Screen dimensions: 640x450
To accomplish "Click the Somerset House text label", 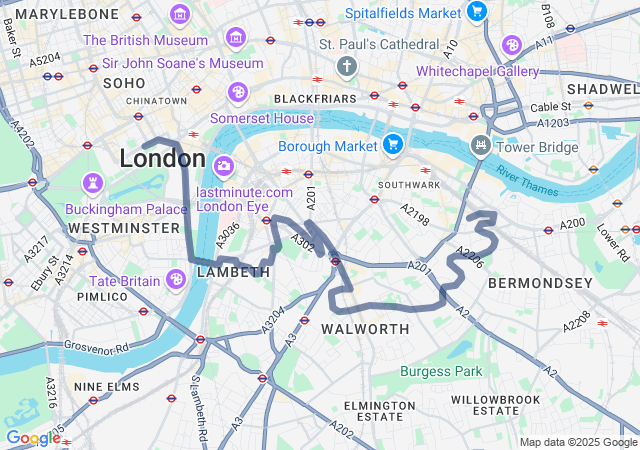I will tap(262, 118).
